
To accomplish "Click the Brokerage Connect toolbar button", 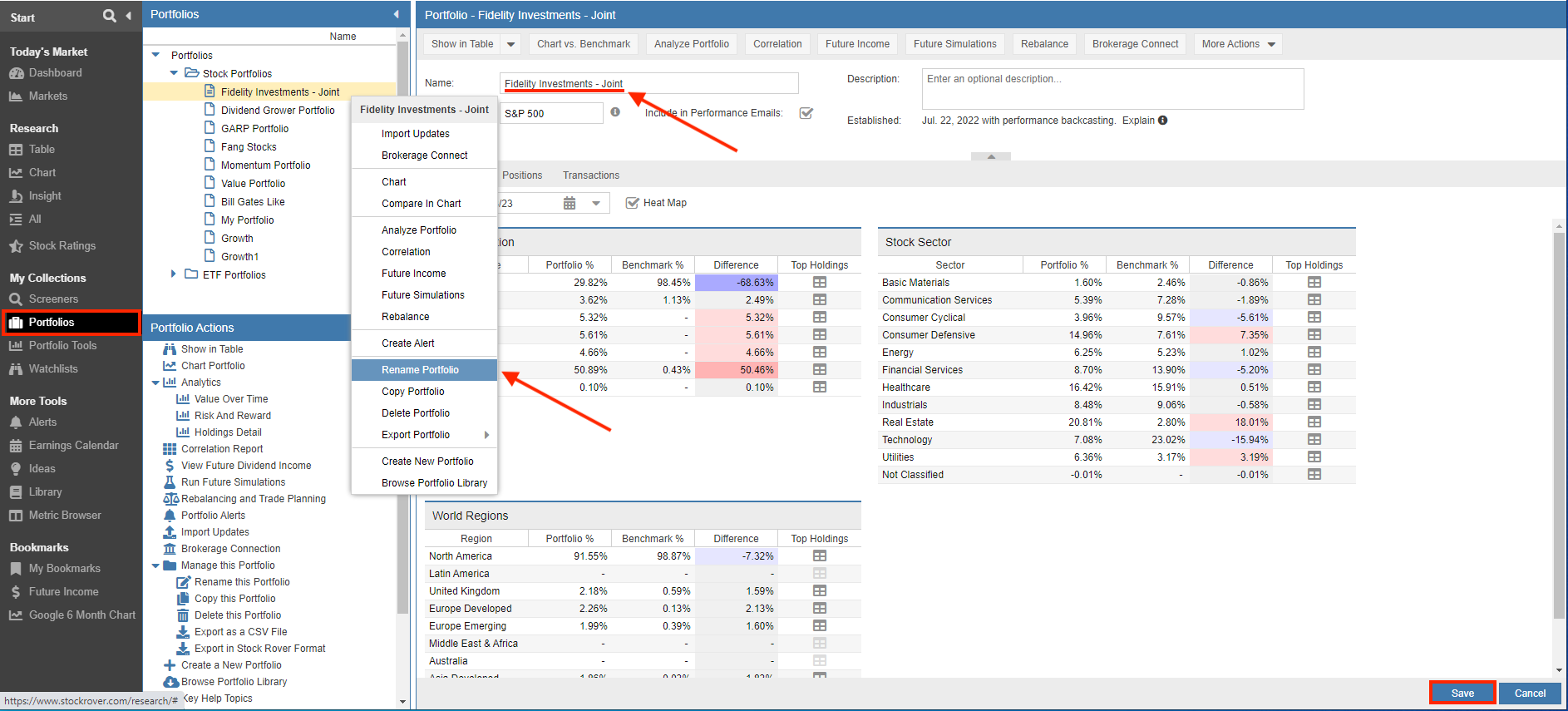I will [1135, 45].
